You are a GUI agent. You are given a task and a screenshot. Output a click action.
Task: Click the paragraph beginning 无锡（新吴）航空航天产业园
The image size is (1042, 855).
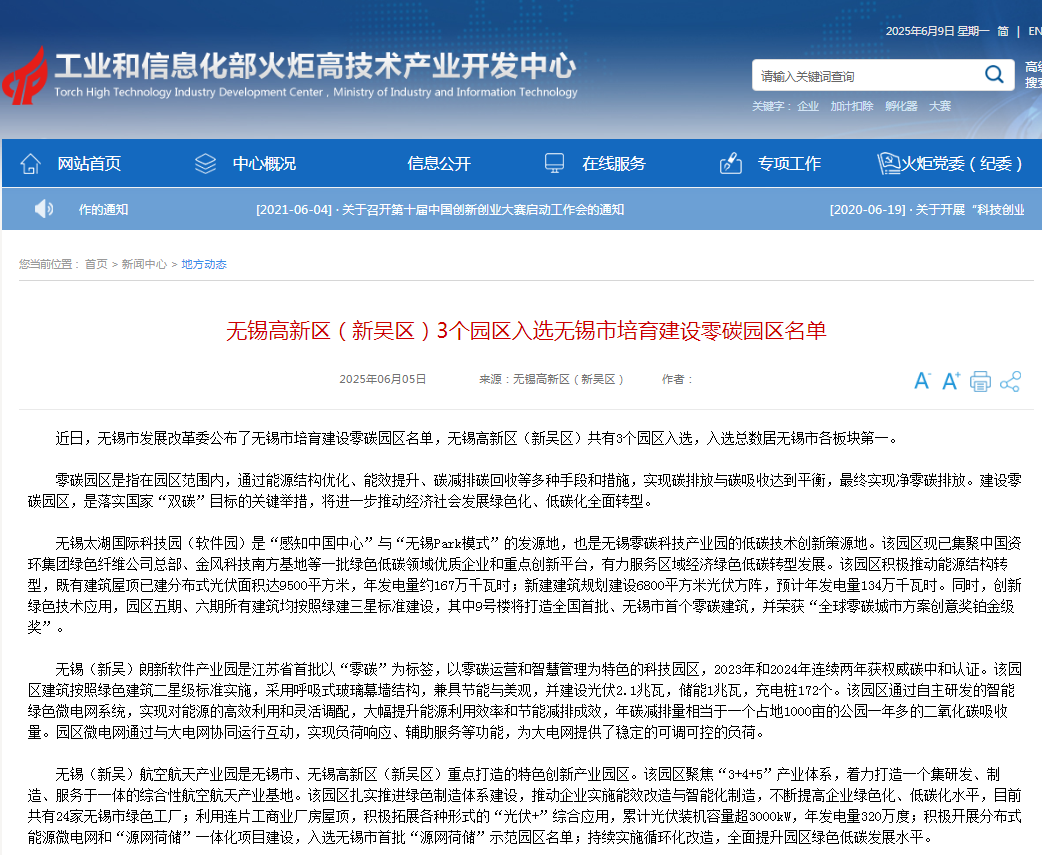pyautogui.click(x=524, y=806)
